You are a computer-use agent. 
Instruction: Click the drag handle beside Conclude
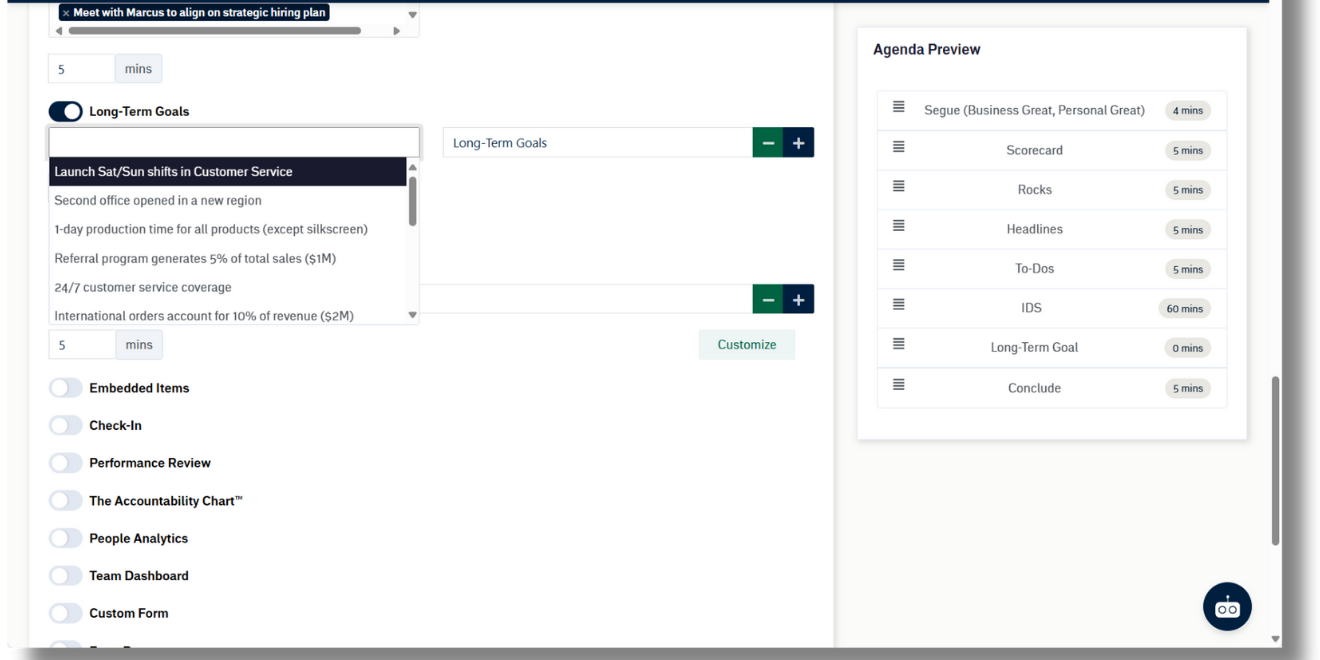[898, 384]
